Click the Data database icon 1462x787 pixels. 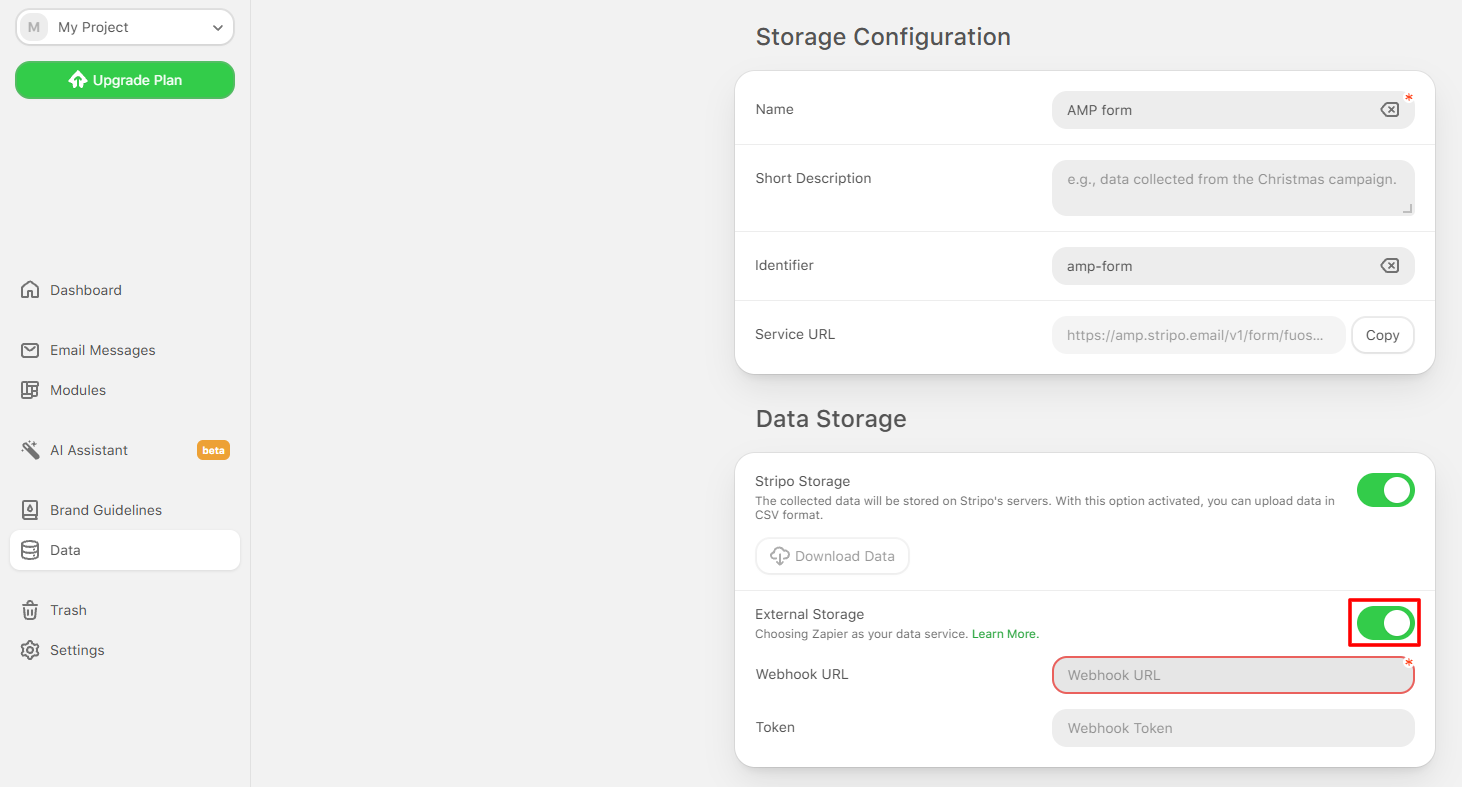[30, 550]
